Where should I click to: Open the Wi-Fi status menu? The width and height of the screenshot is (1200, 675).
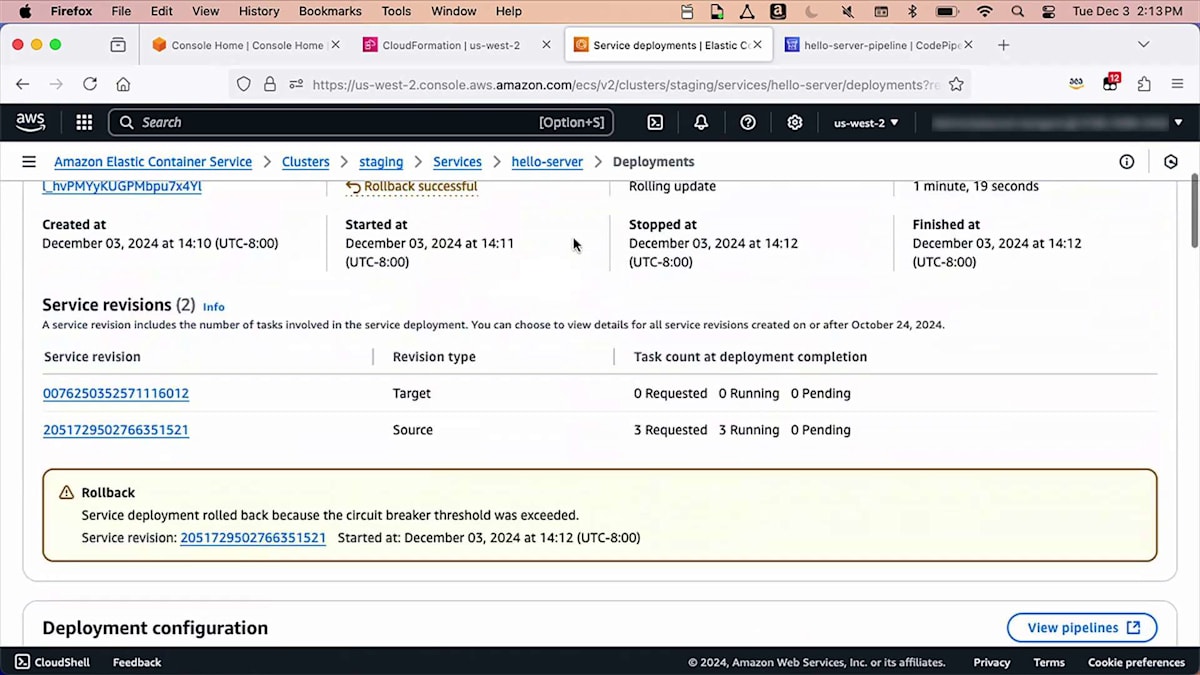point(985,11)
